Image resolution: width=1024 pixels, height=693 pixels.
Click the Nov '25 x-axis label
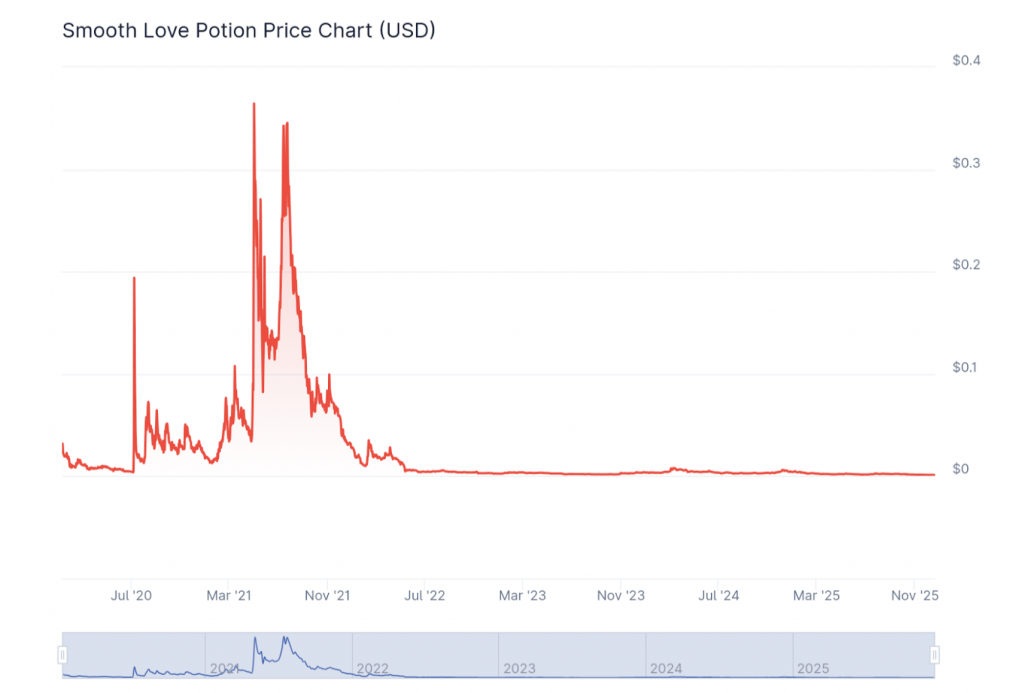click(x=914, y=596)
